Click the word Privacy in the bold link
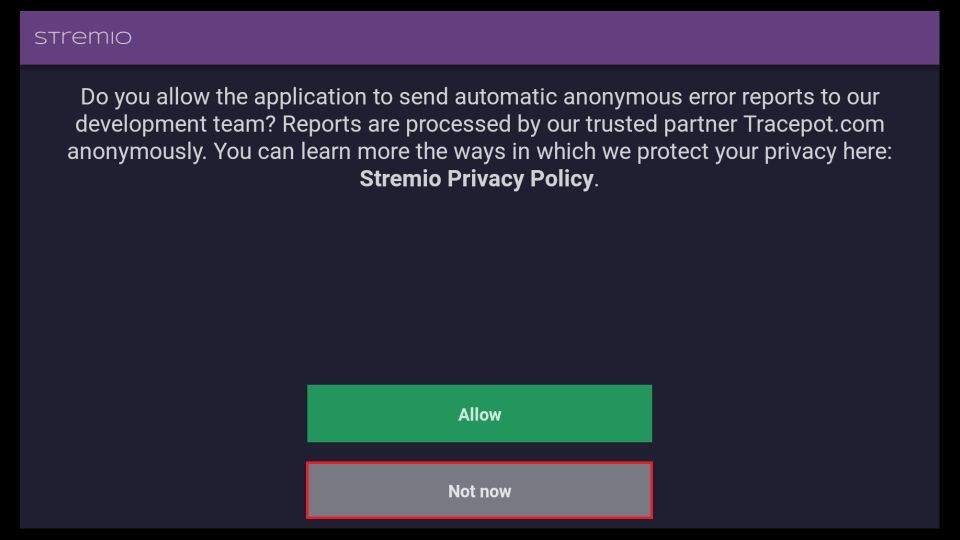 (486, 179)
